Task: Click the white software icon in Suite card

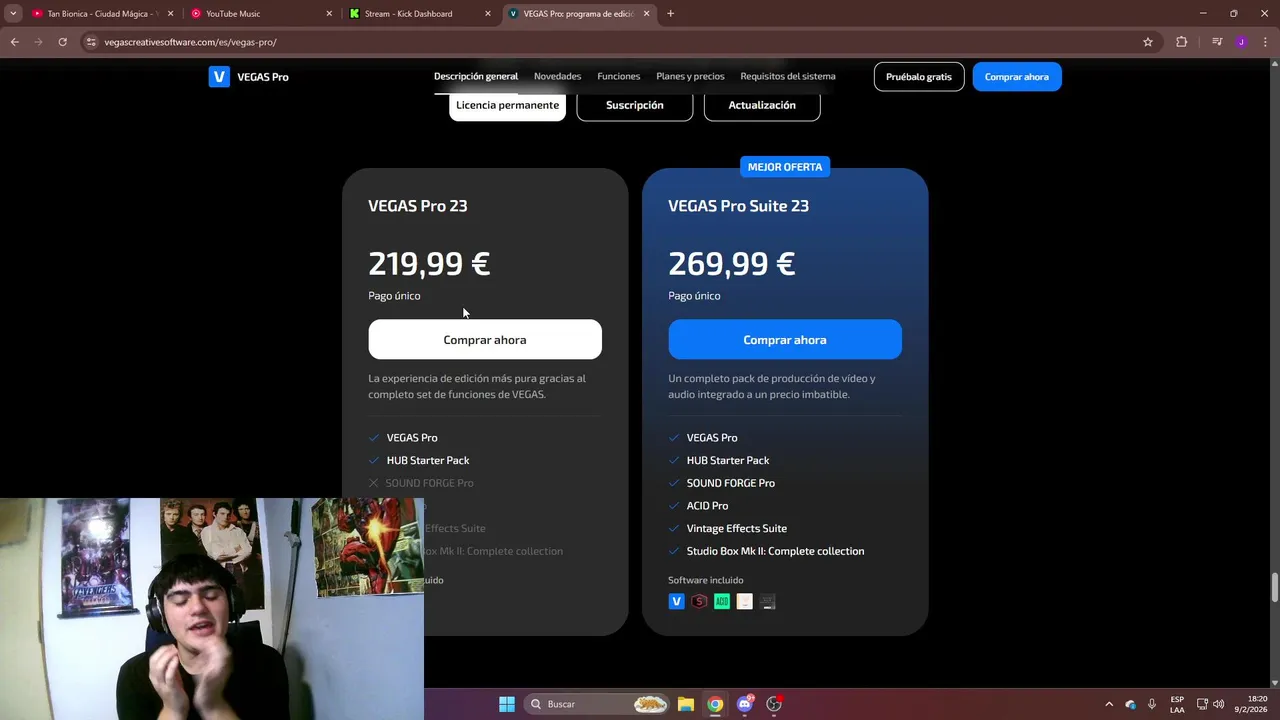Action: (x=745, y=601)
